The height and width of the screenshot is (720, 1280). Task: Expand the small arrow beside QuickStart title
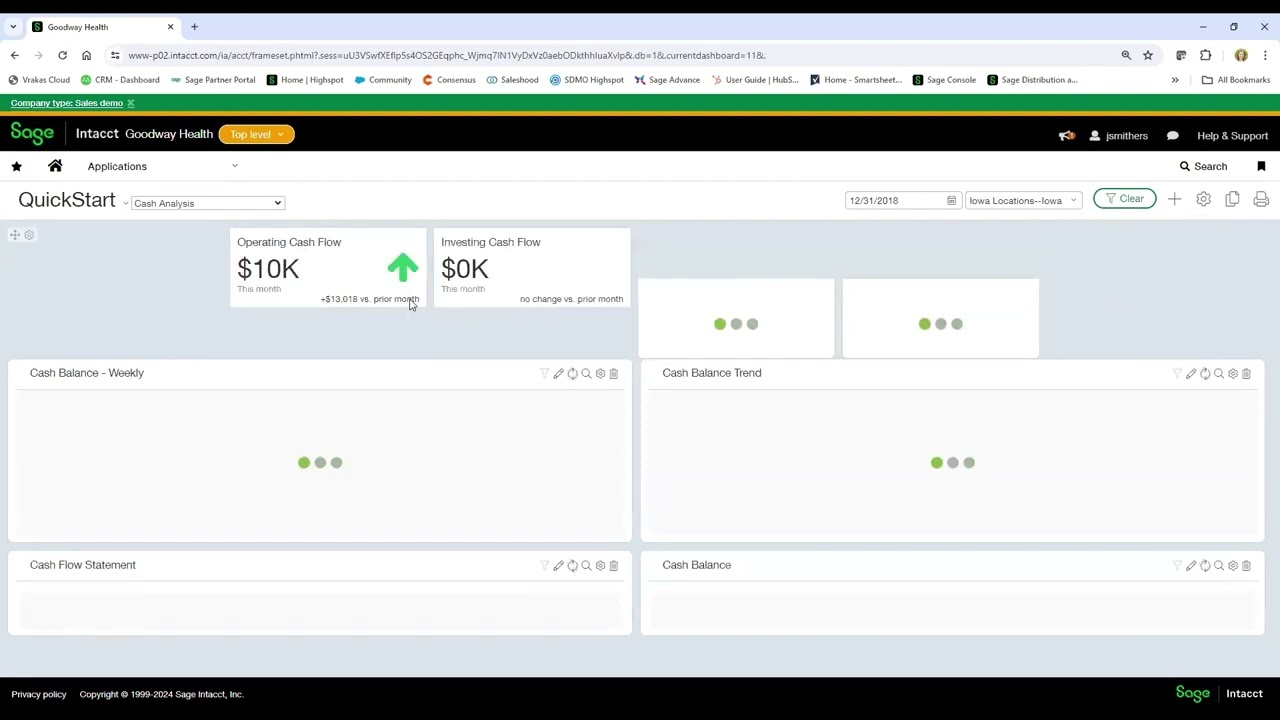click(125, 203)
